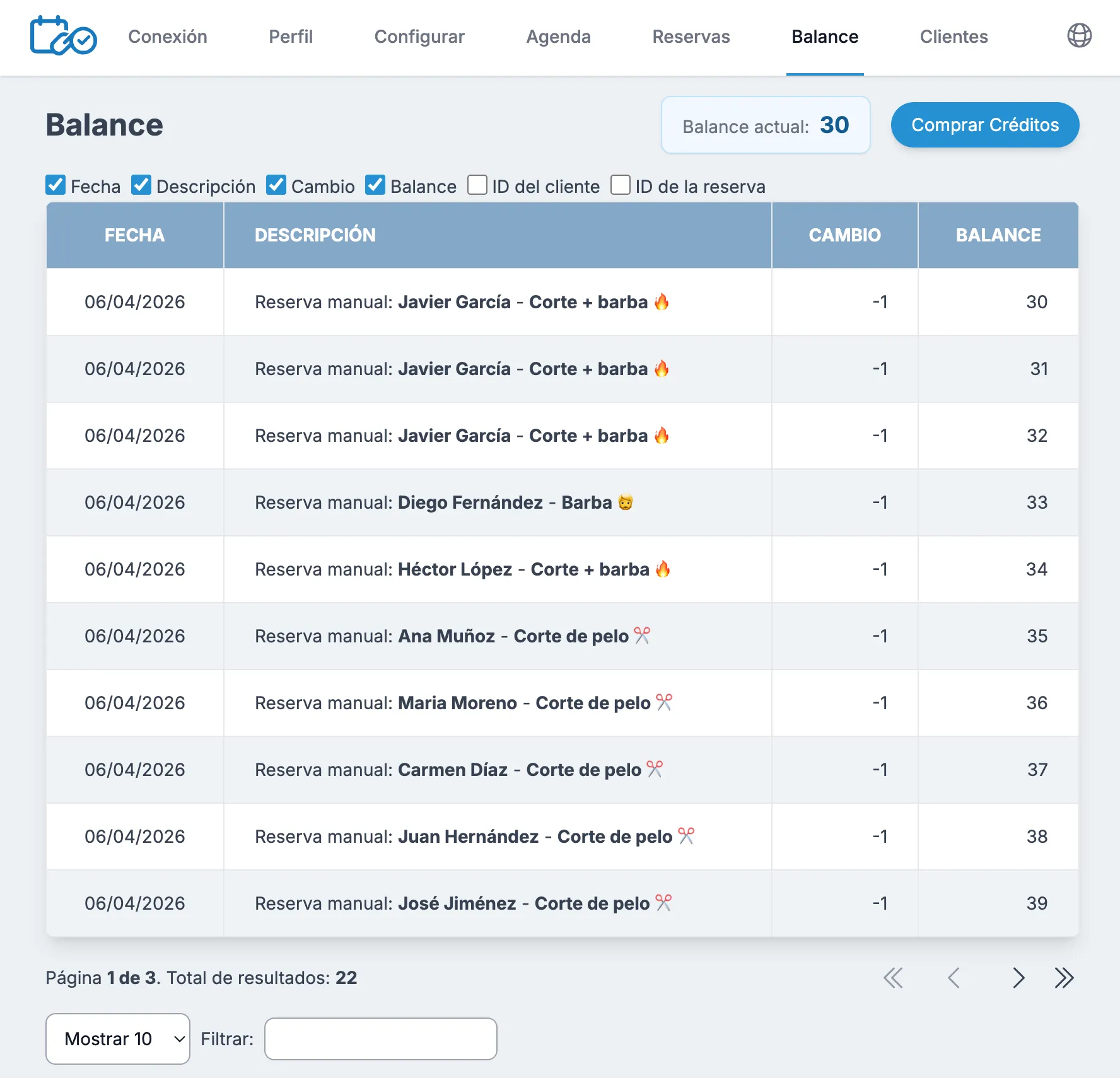Navigate to the Clientes tab

point(954,37)
